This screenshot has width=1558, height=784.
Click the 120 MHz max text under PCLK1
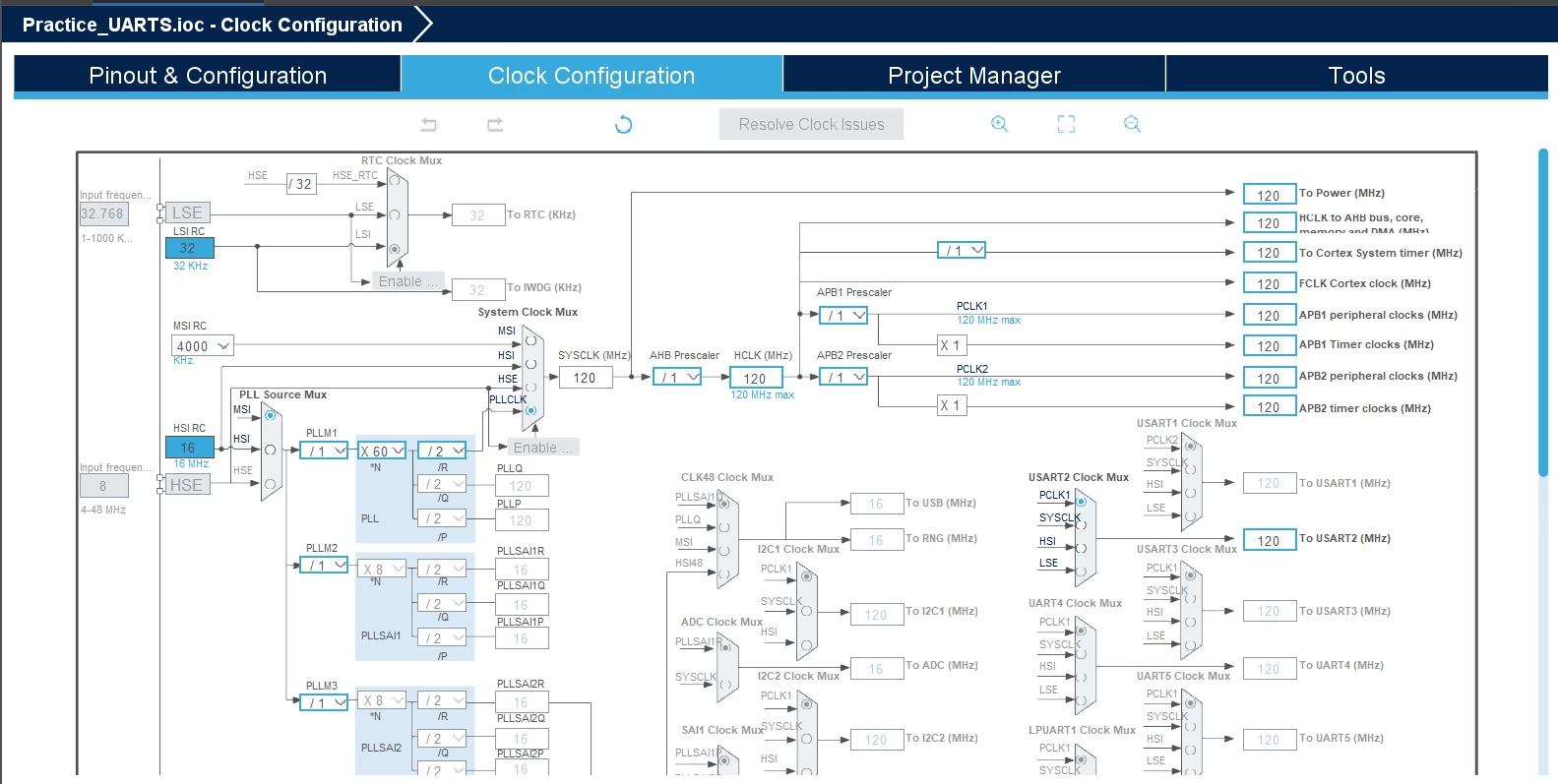point(988,320)
